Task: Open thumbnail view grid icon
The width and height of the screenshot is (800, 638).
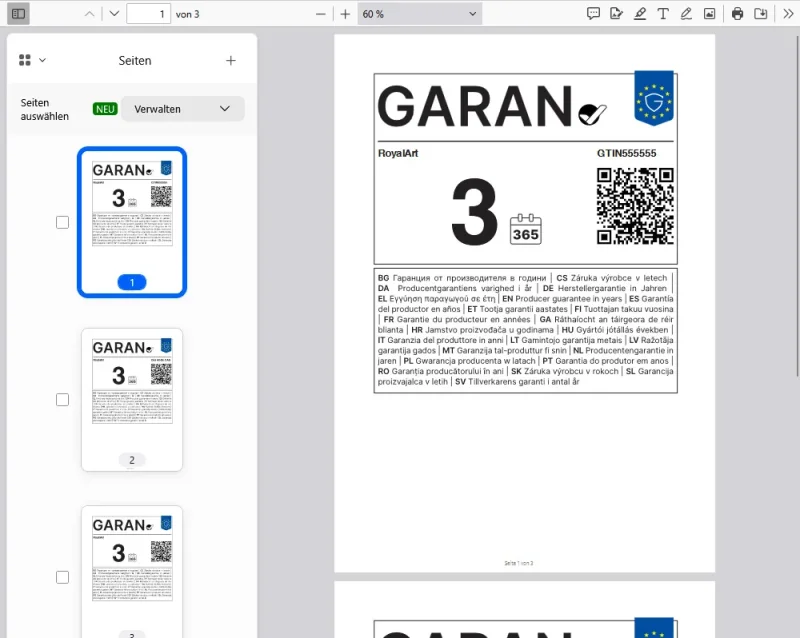Action: (24, 60)
